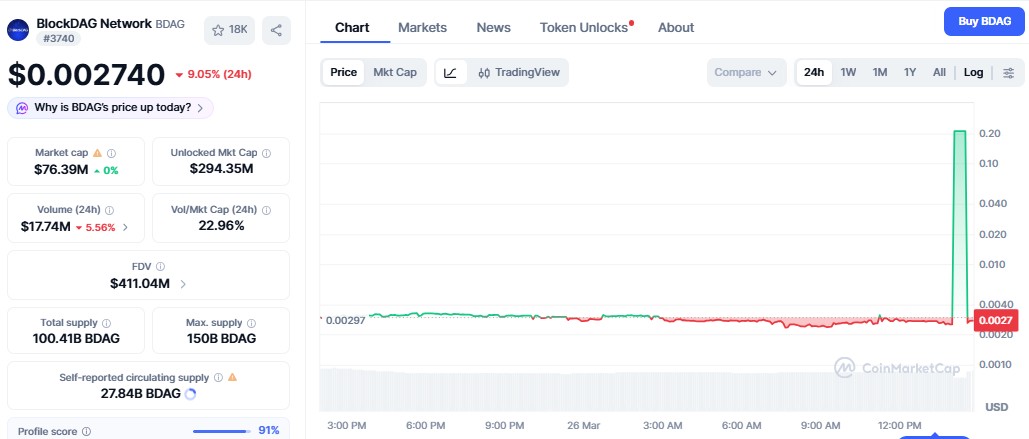1029x439 pixels.
Task: Open the FDV info icon
Action: point(161,267)
